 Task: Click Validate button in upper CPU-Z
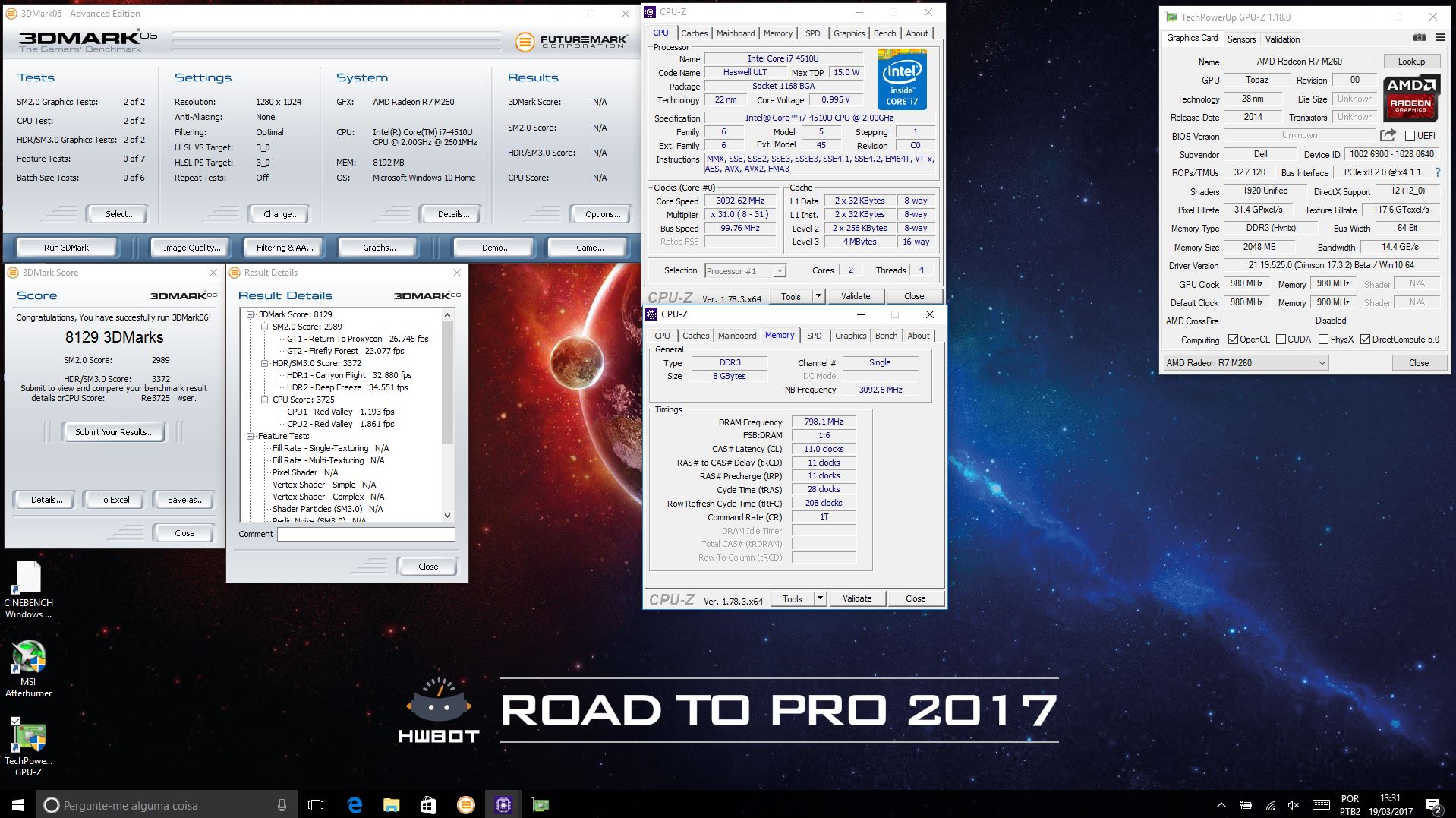point(856,296)
